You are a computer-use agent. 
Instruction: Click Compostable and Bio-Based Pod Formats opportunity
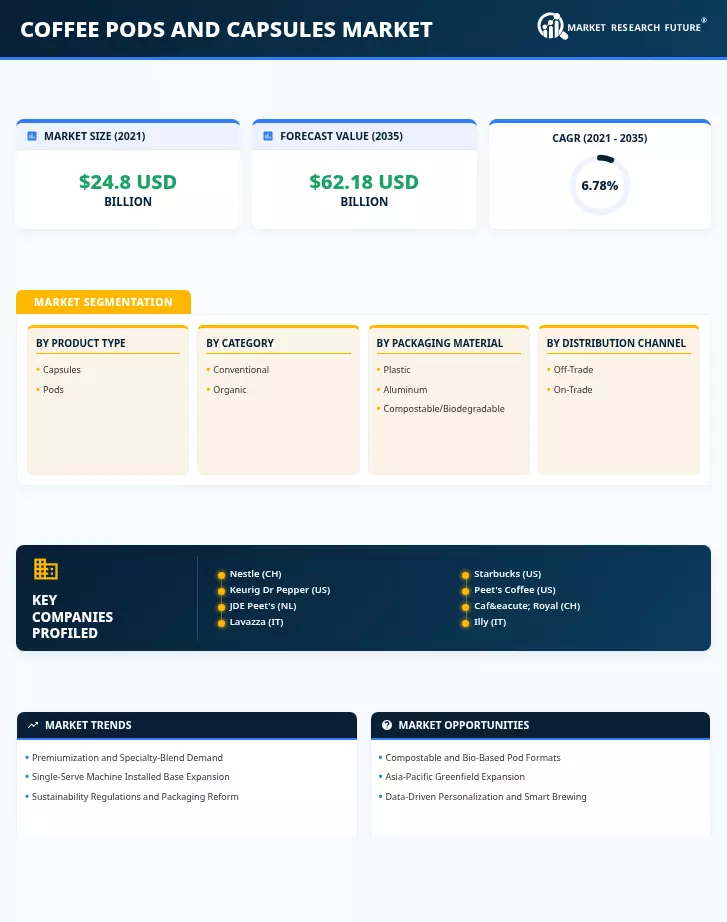tap(473, 757)
